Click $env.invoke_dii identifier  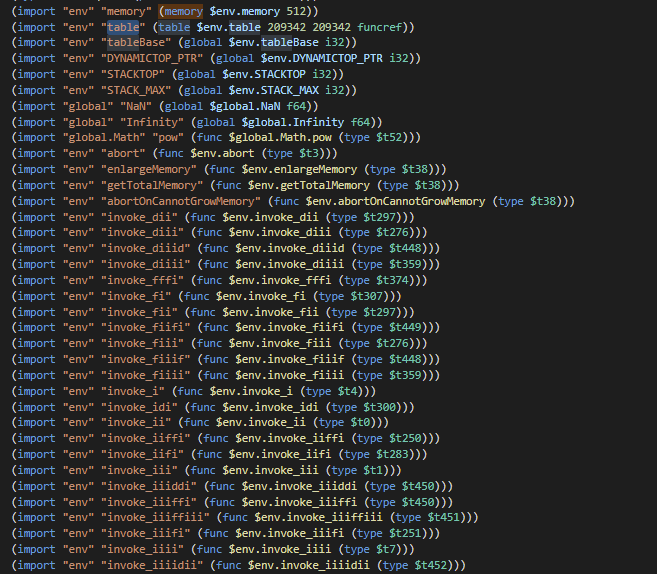270,217
